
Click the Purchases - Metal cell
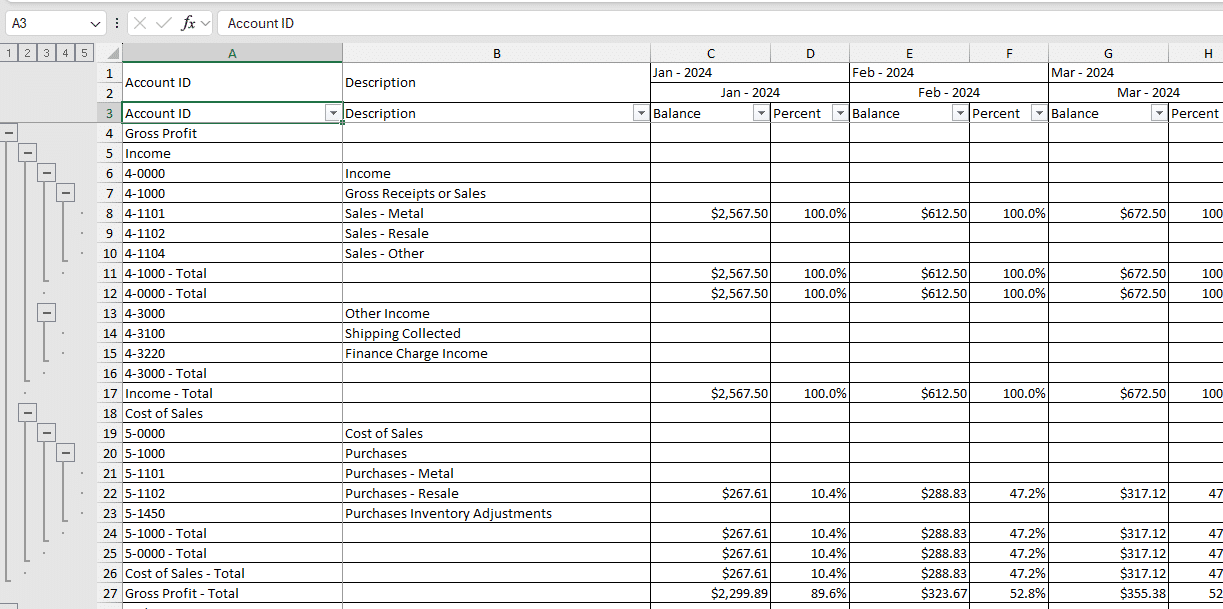(496, 473)
